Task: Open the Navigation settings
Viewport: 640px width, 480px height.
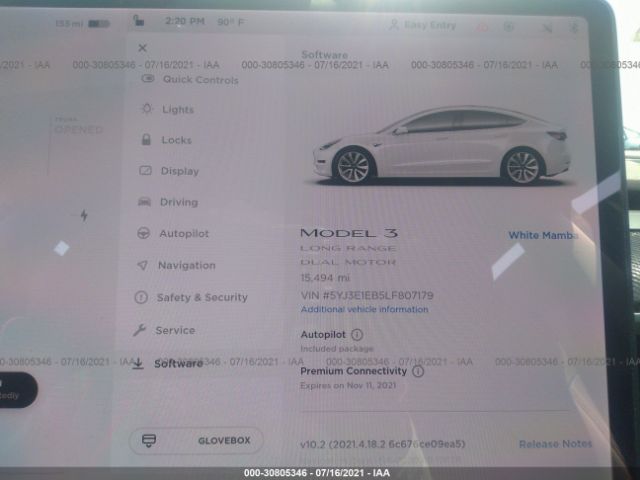Action: coord(176,265)
